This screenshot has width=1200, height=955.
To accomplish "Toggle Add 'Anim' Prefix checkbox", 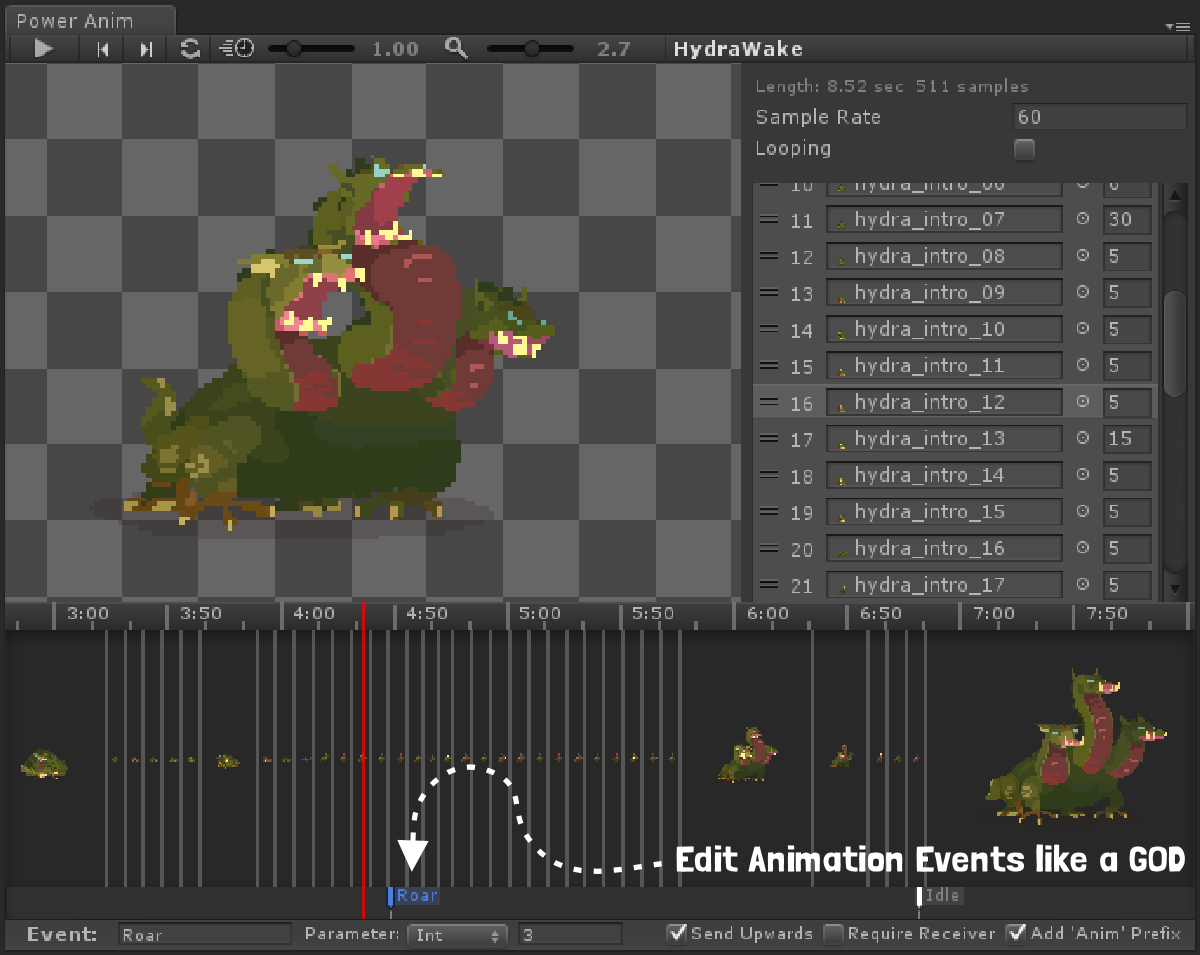I will point(1017,933).
